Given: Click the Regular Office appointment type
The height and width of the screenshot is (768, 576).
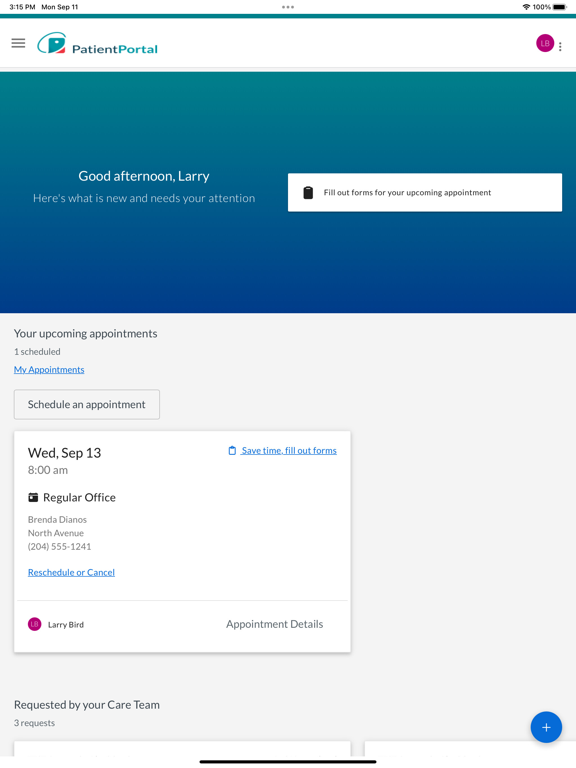Looking at the screenshot, I should [79, 498].
